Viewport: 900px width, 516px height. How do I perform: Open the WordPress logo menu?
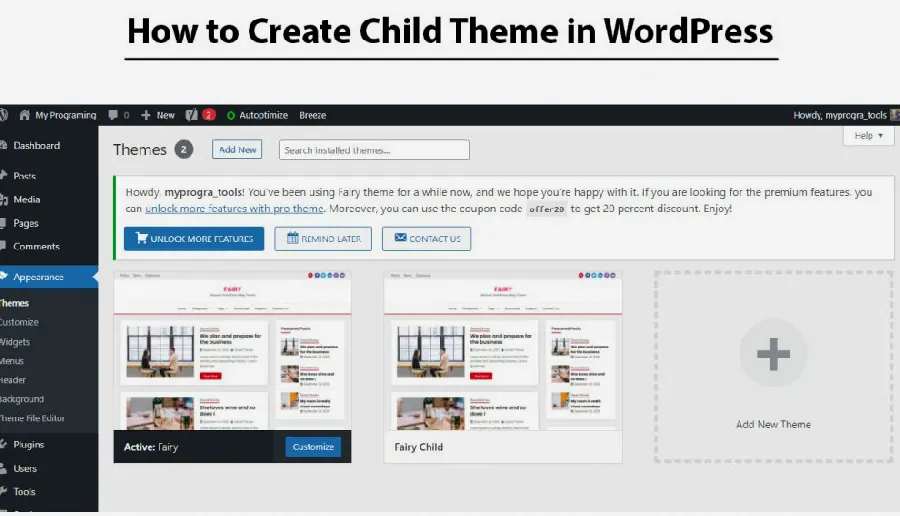3,115
